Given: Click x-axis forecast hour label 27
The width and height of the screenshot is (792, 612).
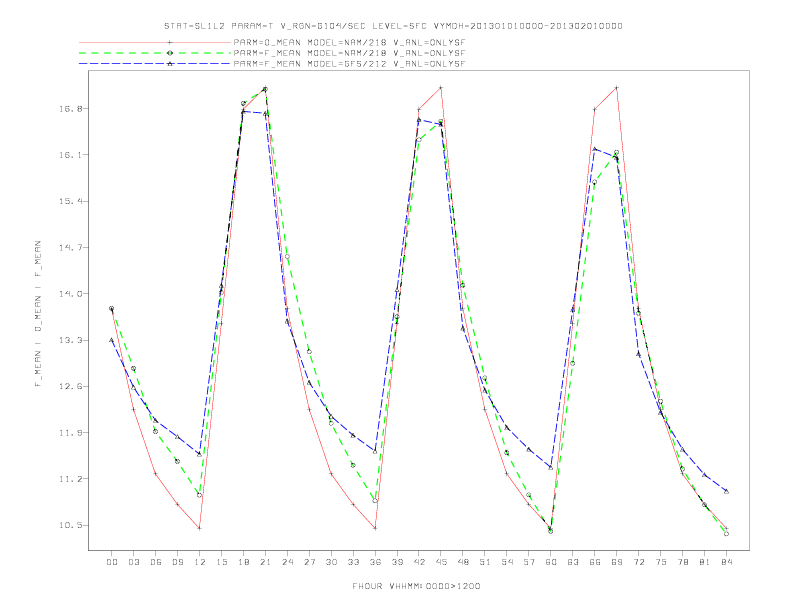Looking at the screenshot, I should point(309,562).
